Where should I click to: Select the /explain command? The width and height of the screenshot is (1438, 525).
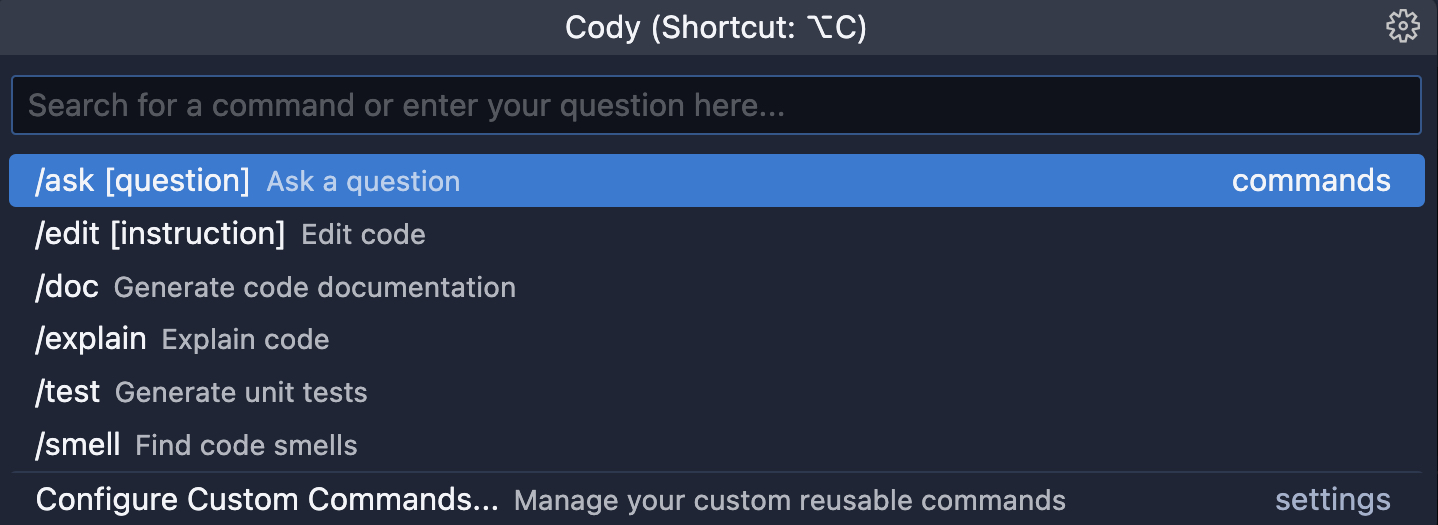coord(716,339)
